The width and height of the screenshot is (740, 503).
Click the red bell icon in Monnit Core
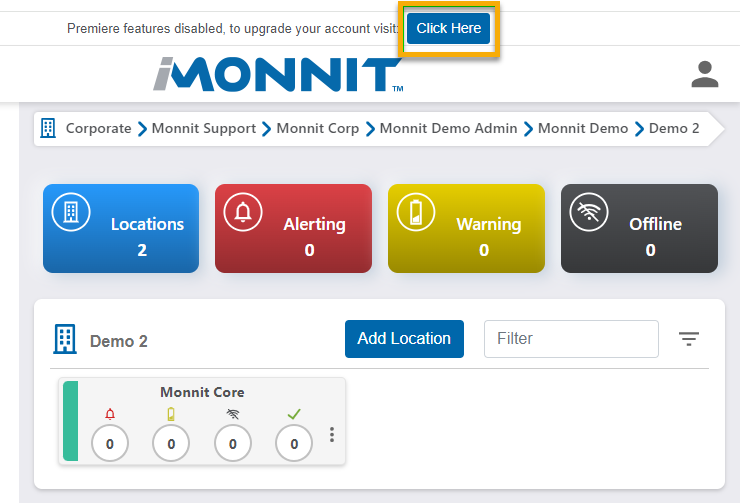coord(110,414)
